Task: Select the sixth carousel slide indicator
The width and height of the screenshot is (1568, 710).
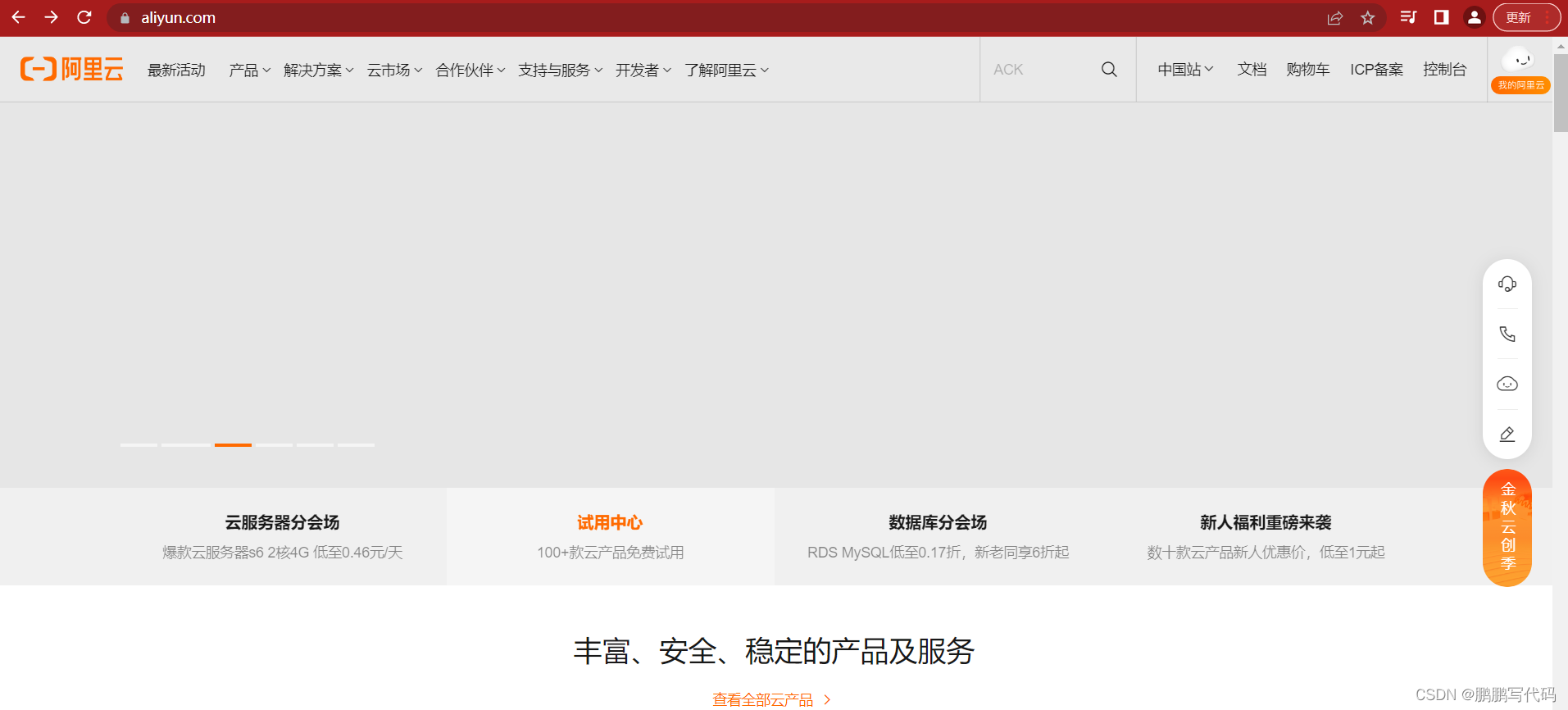Action: [356, 445]
